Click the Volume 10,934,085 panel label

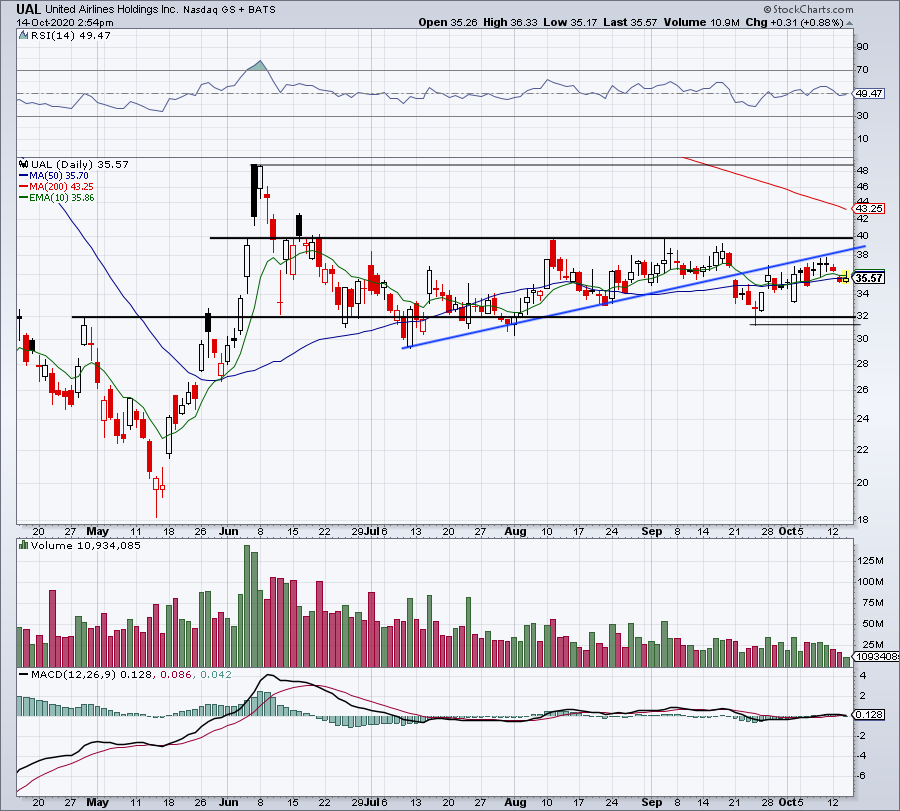coord(85,545)
